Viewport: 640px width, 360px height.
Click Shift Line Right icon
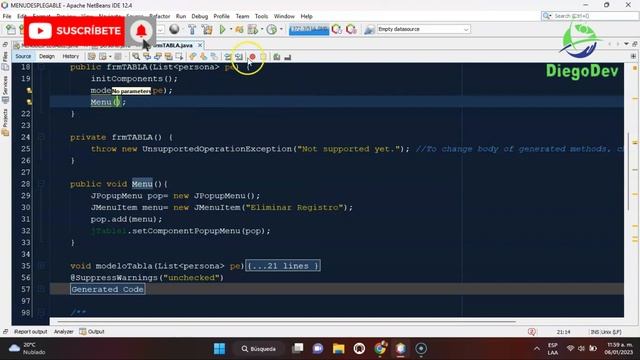(239, 57)
